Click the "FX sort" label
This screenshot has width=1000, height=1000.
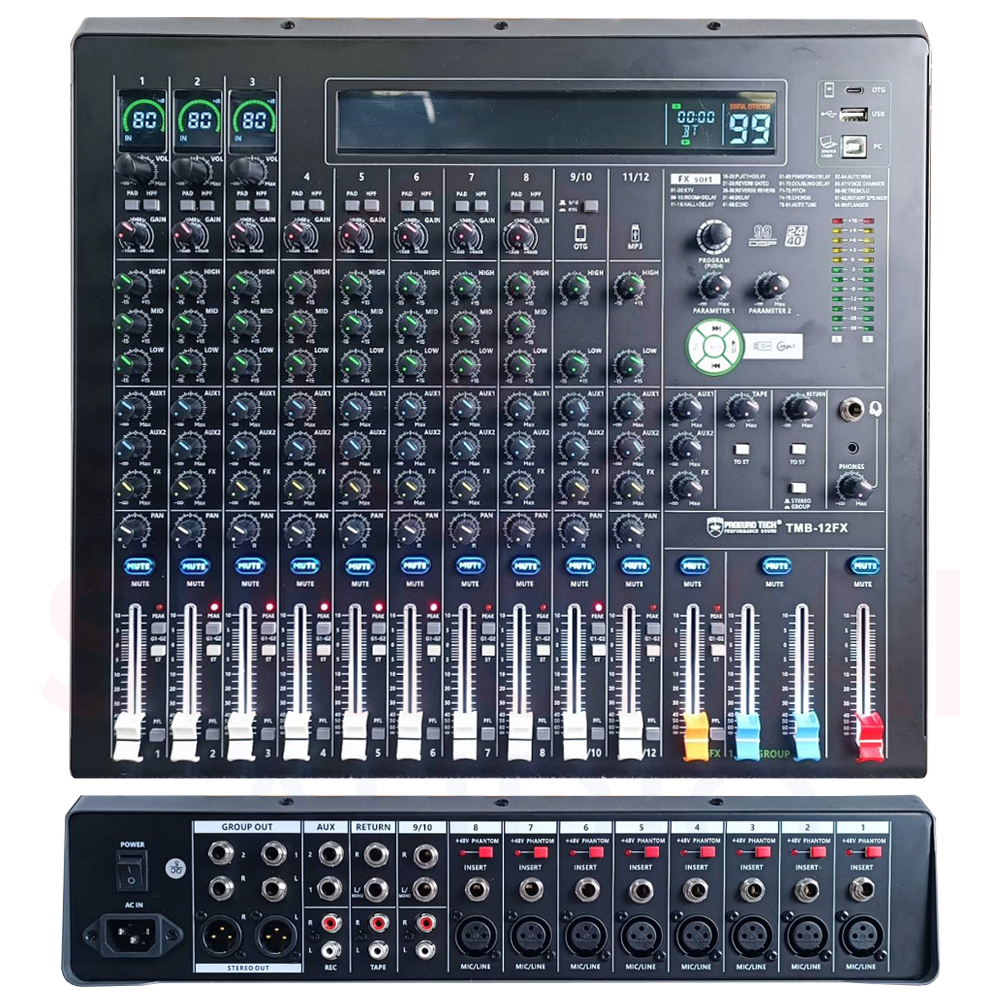coord(695,179)
